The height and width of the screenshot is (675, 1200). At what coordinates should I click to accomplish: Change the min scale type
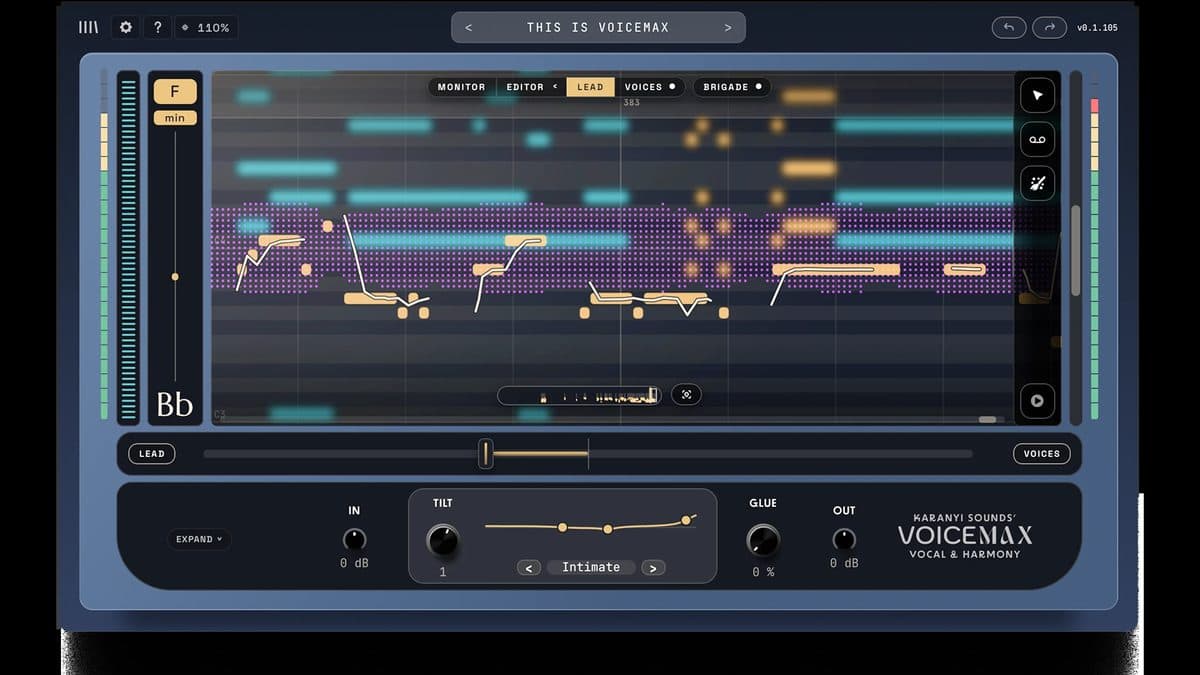pyautogui.click(x=175, y=118)
